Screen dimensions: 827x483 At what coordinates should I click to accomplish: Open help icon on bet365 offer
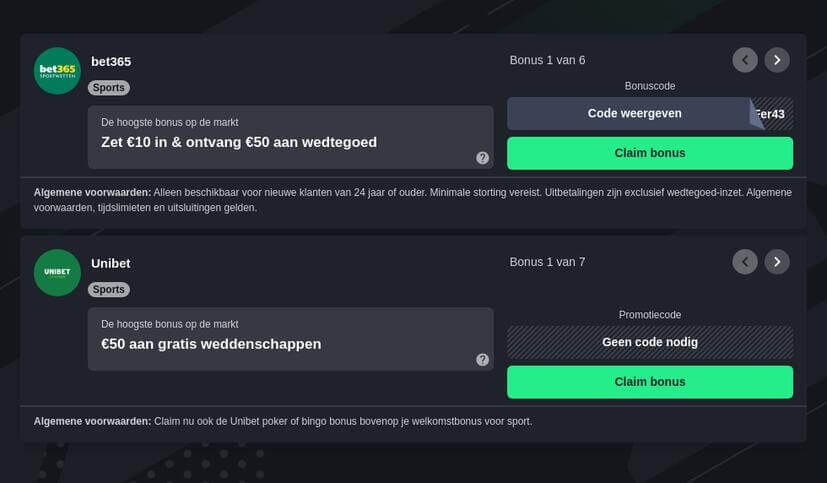(x=482, y=158)
